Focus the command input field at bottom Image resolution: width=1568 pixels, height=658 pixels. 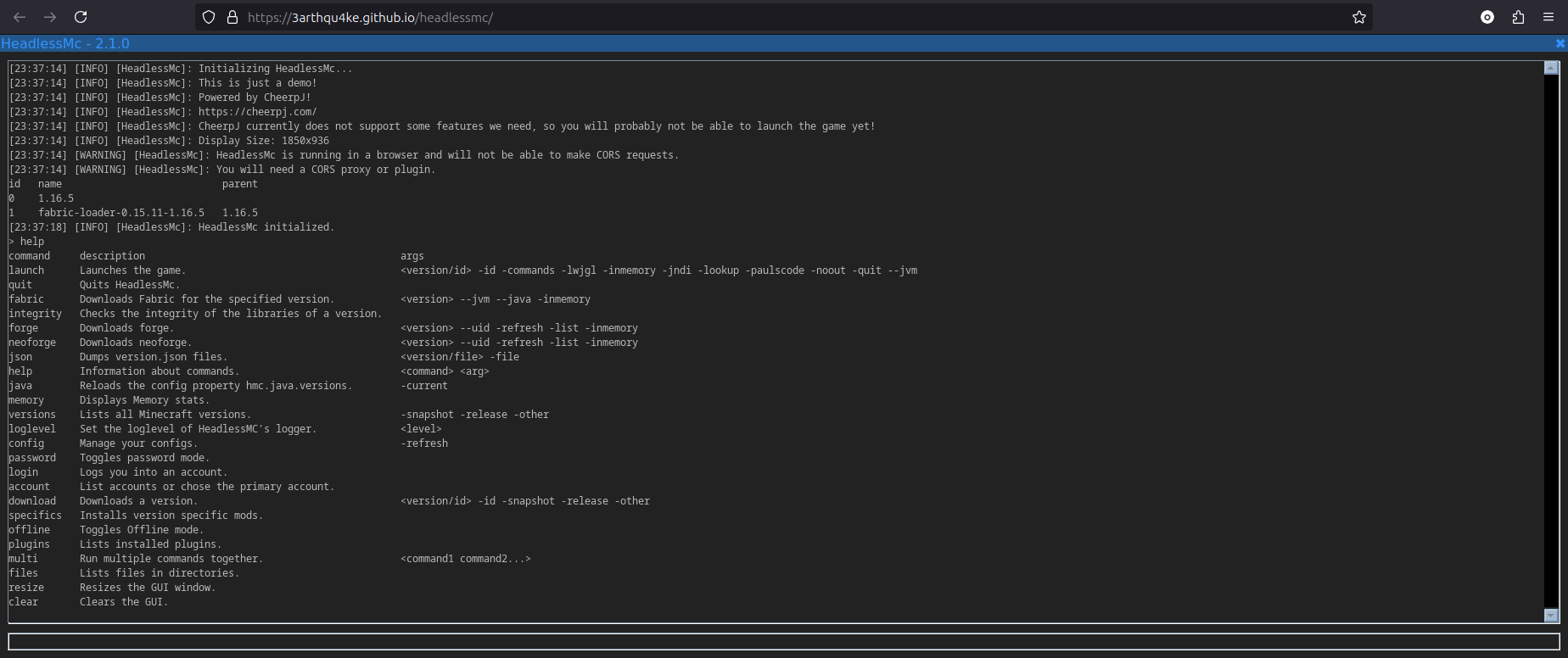[x=783, y=642]
